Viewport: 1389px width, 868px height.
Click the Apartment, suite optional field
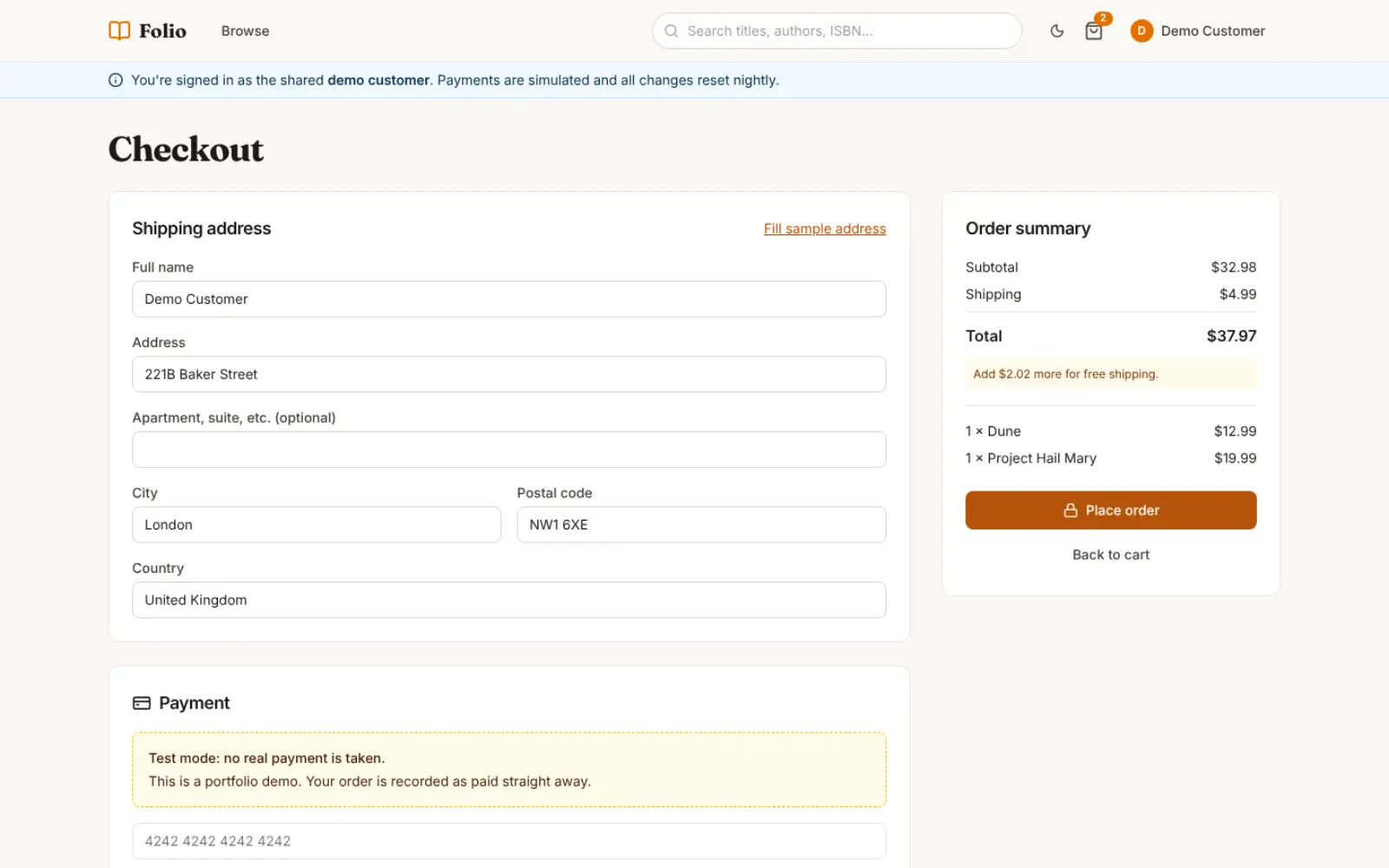point(509,450)
